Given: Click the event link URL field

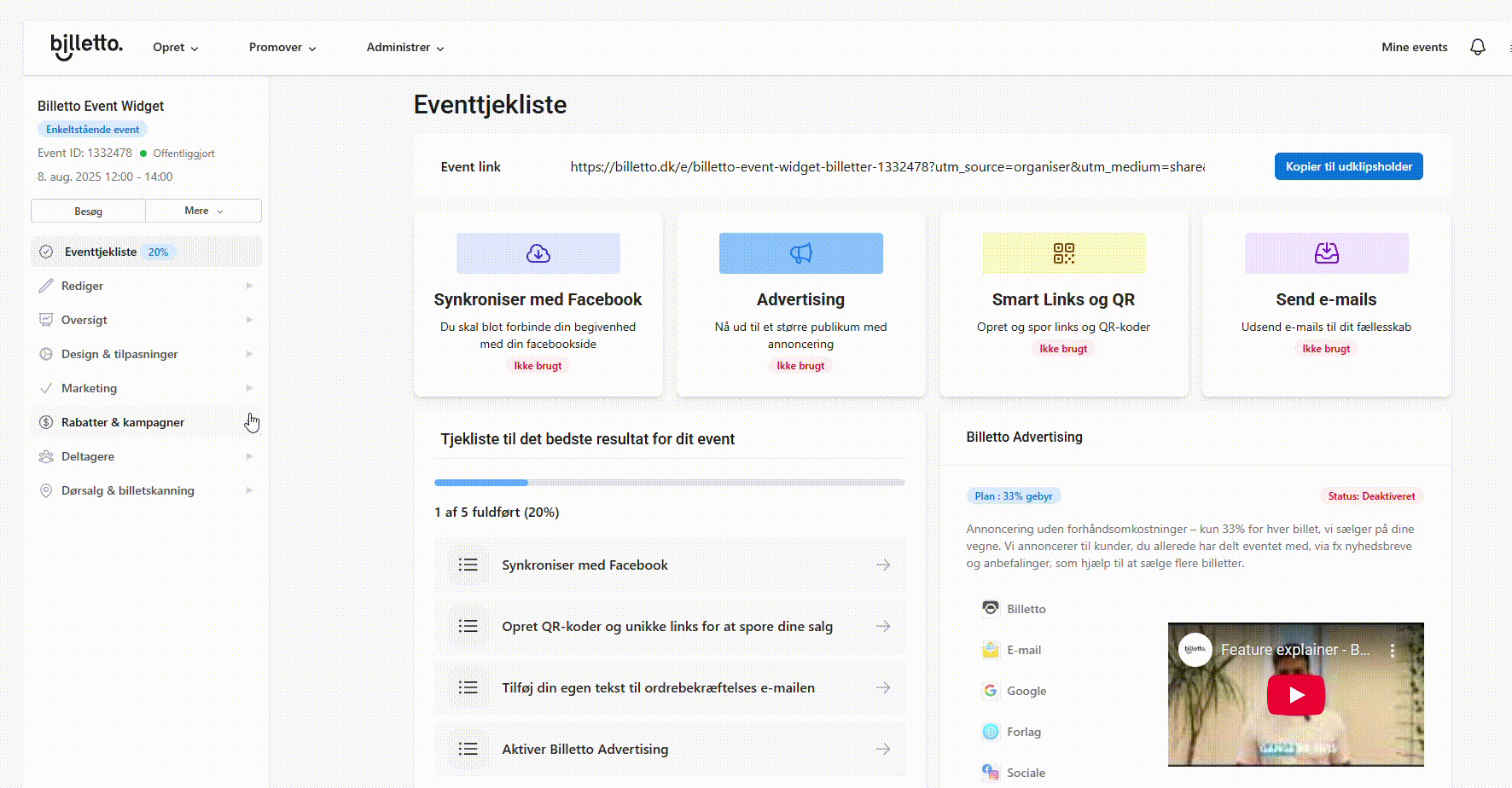Looking at the screenshot, I should tap(887, 167).
